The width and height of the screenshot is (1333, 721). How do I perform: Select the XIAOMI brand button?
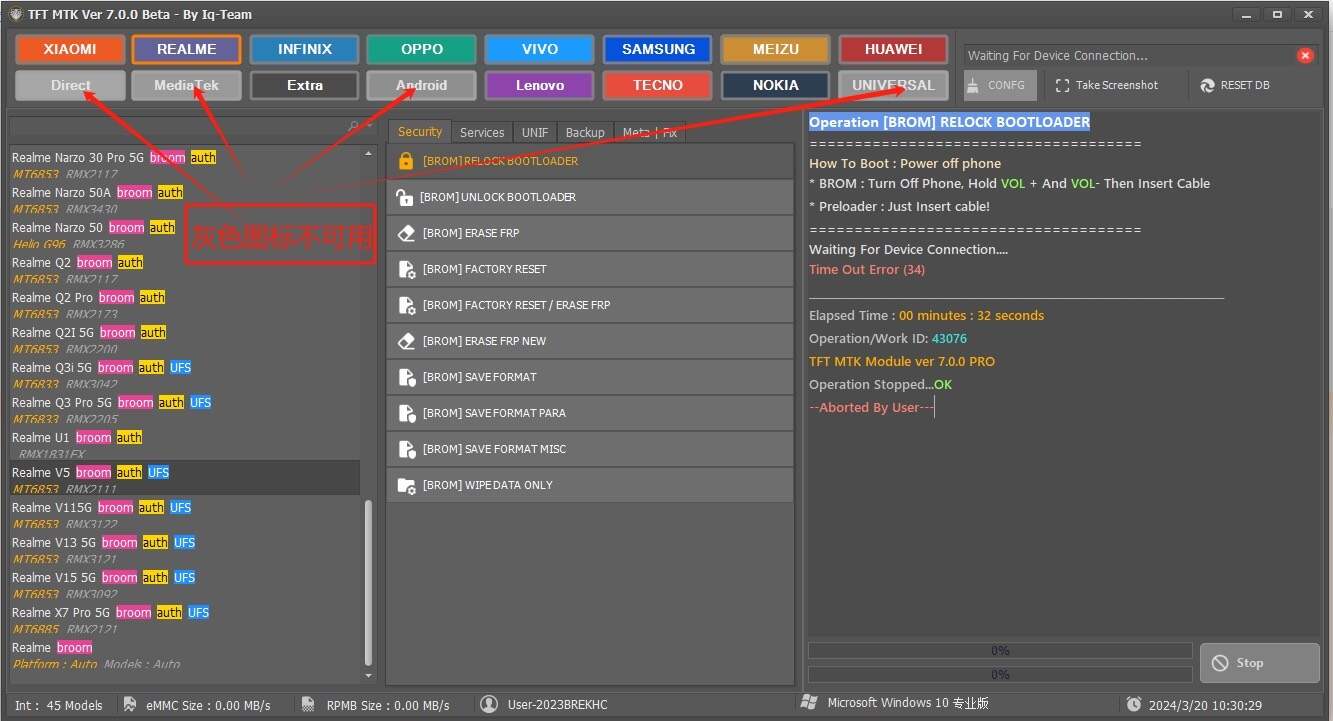pos(69,49)
